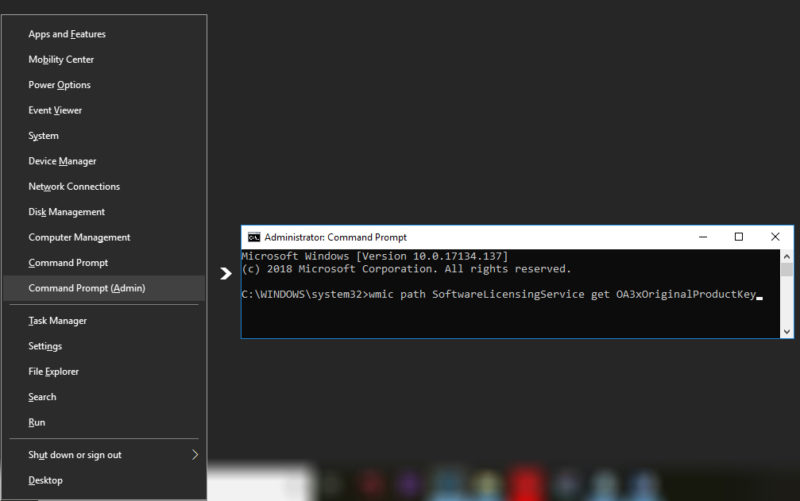800x501 pixels.
Task: Select Command Prompt (Admin)
Action: [86, 288]
